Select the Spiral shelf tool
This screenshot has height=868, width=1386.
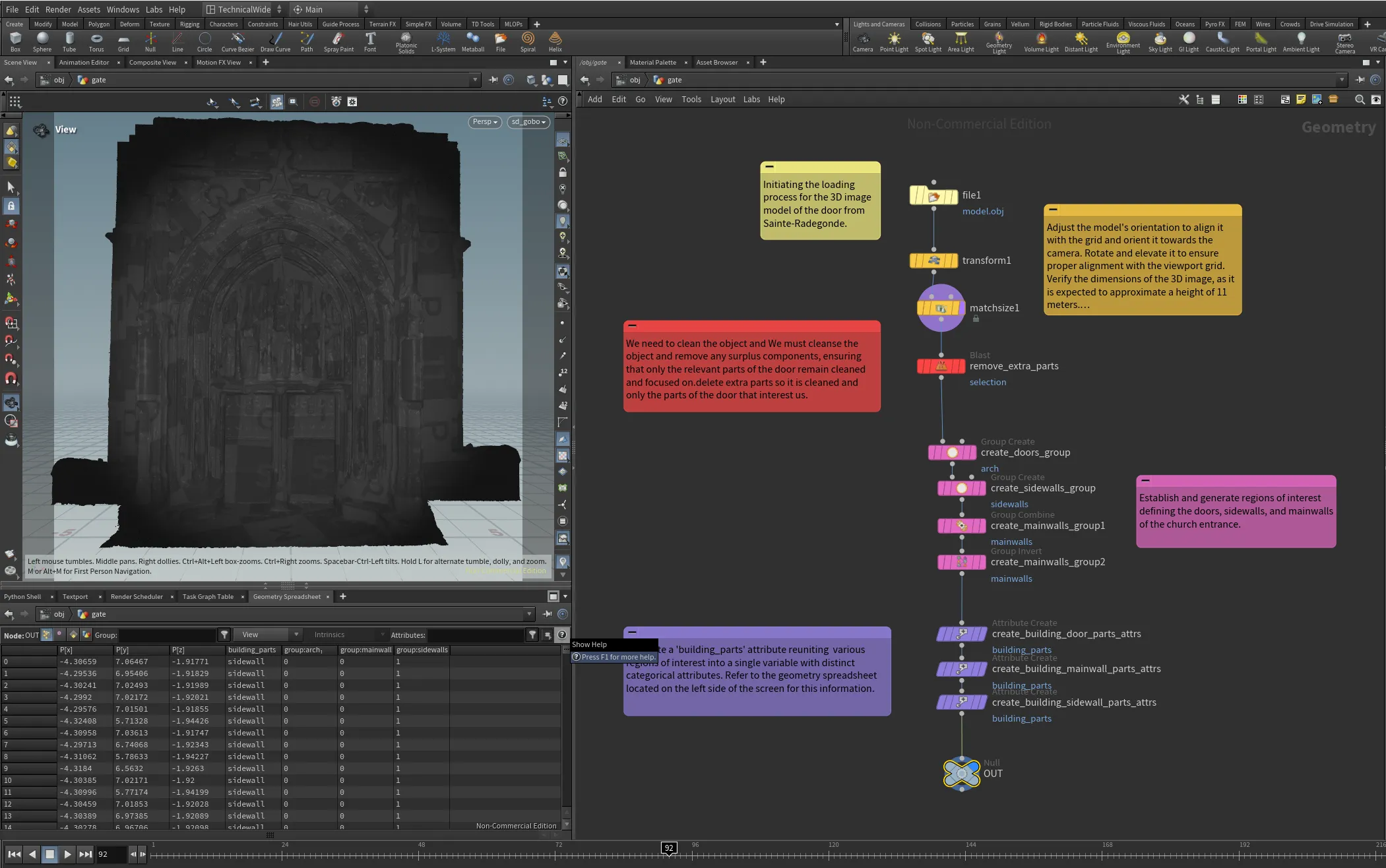(x=528, y=42)
